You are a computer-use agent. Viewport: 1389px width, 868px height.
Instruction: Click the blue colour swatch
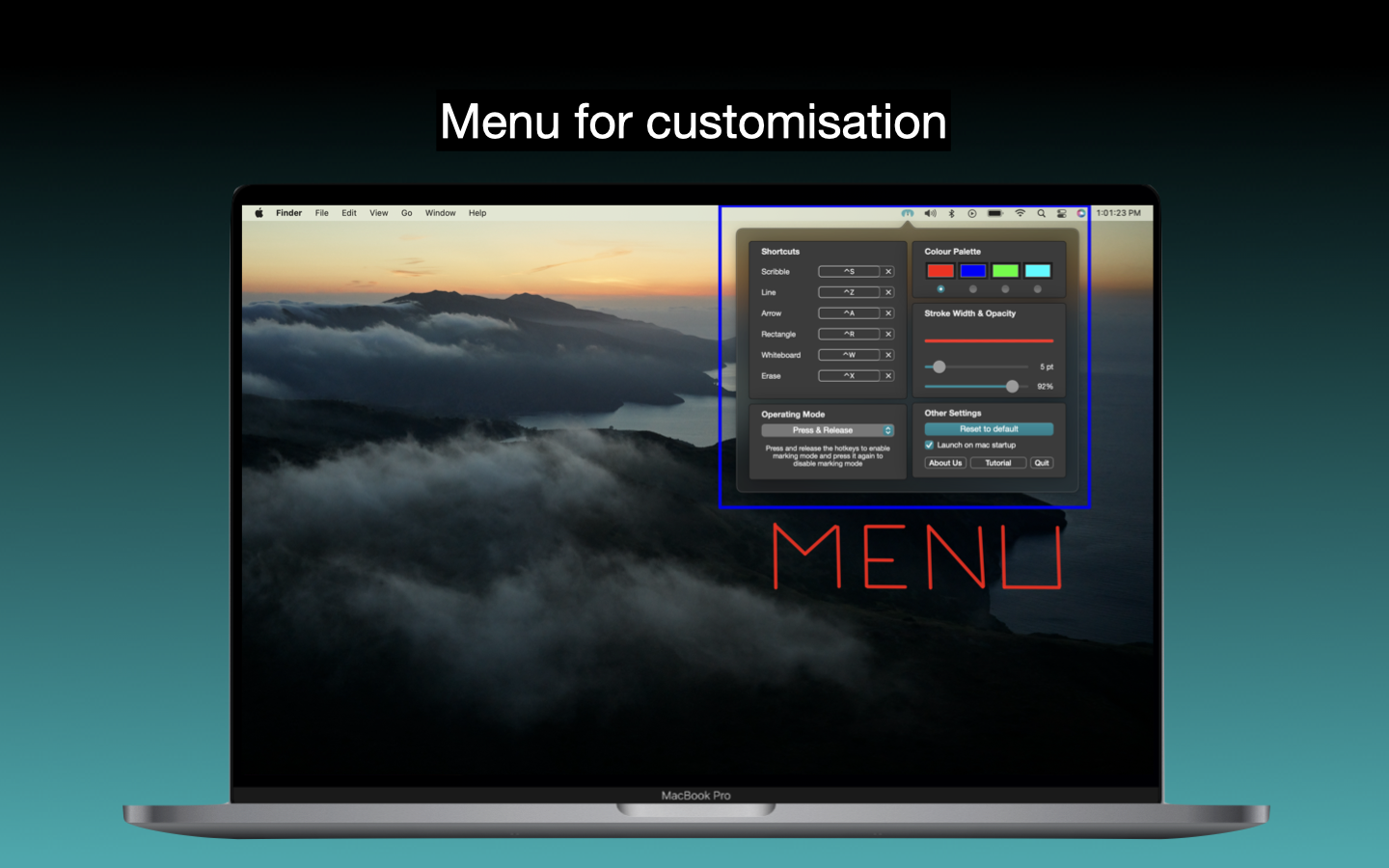973,271
